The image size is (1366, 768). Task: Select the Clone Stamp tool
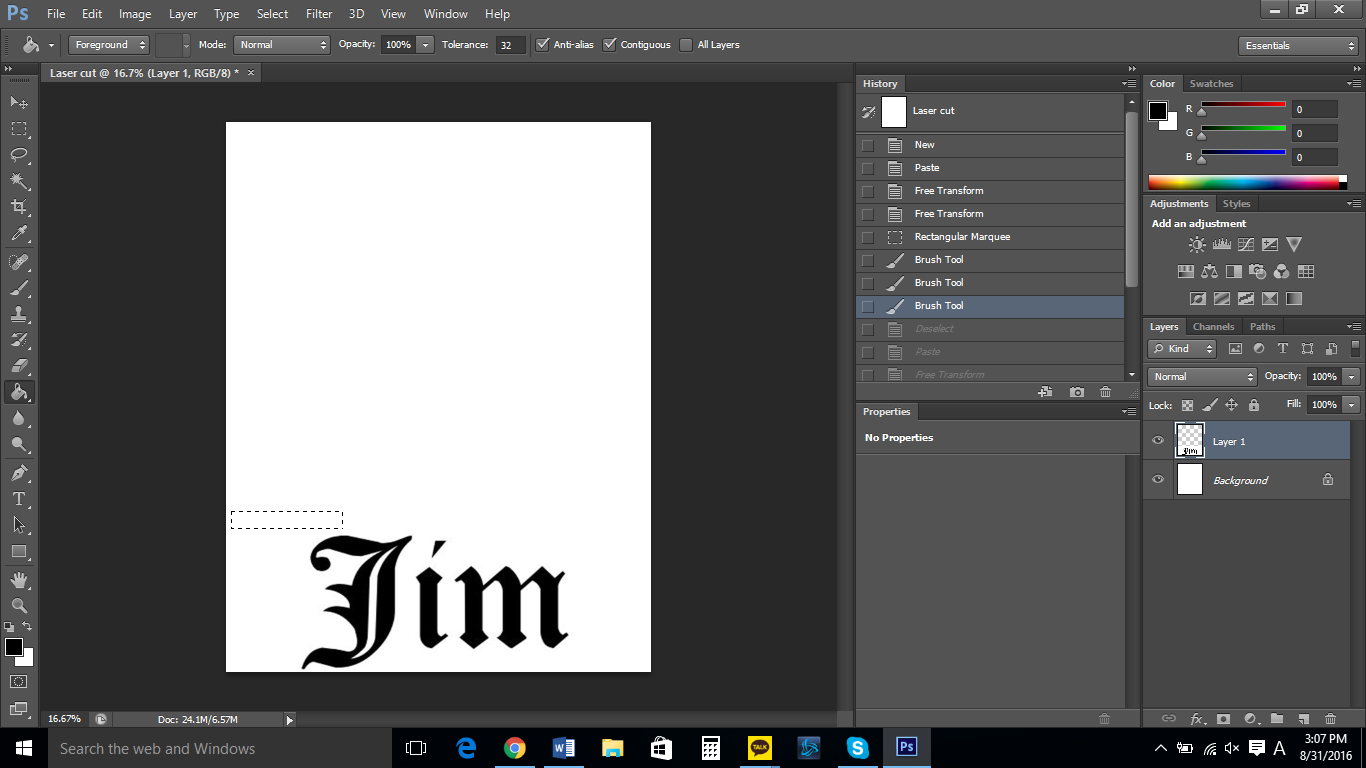click(x=19, y=314)
